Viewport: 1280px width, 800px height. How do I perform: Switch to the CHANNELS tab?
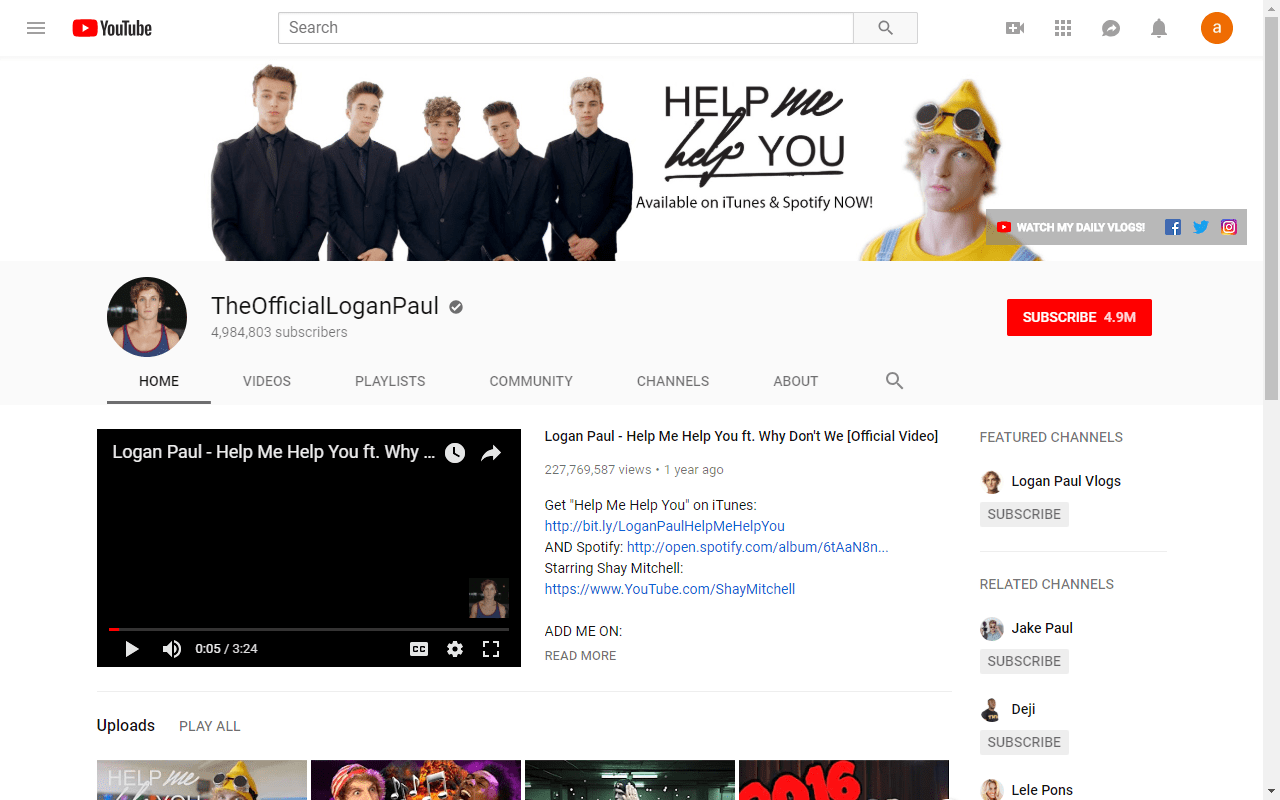(x=673, y=381)
